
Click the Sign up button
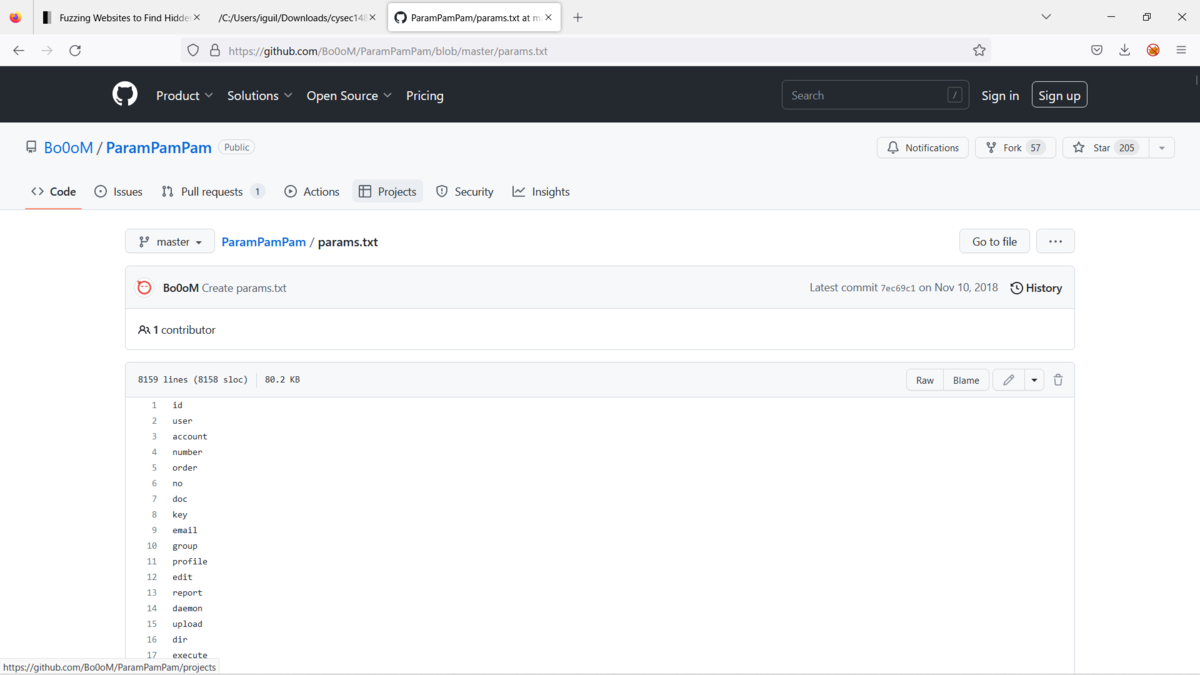coord(1059,95)
